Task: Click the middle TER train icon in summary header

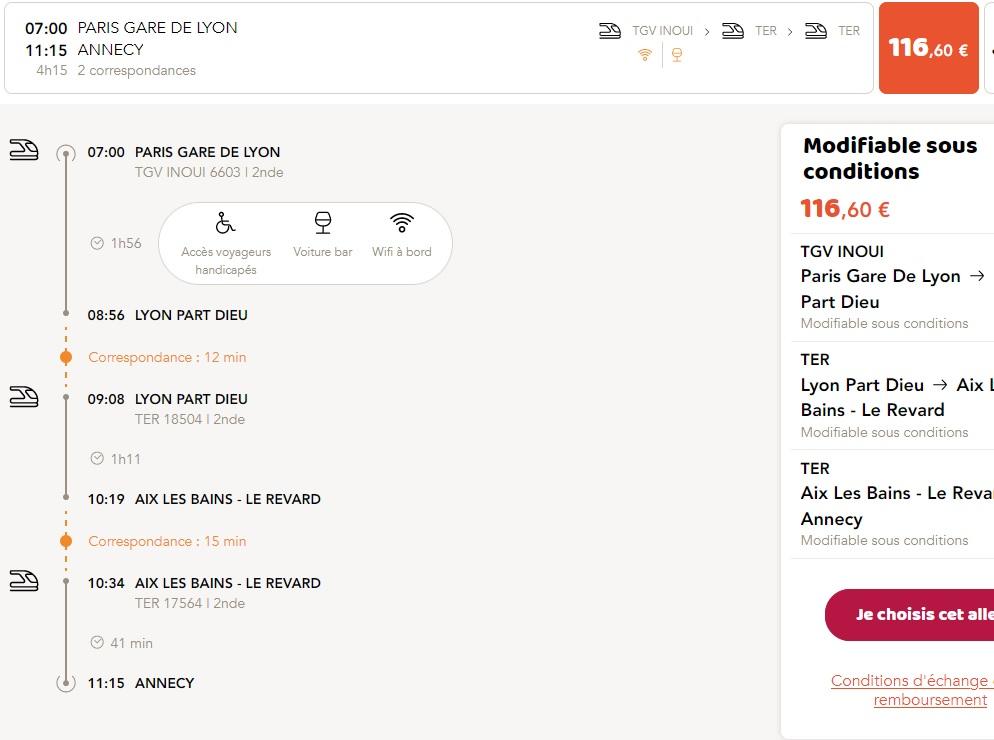Action: tap(733, 30)
